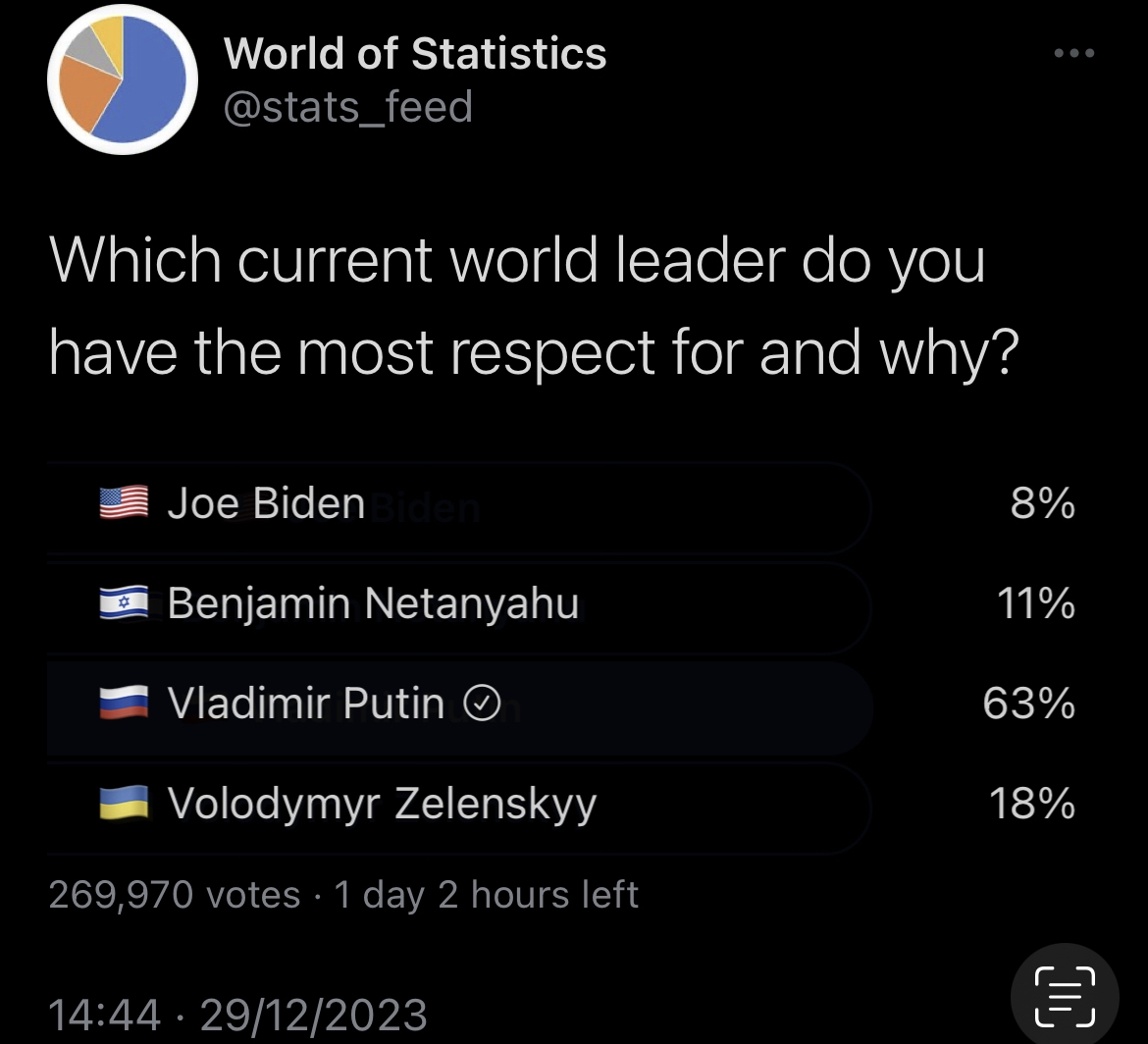Tap the US flag next to Joe Biden
Image resolution: width=1148 pixels, height=1044 pixels.
pos(123,502)
